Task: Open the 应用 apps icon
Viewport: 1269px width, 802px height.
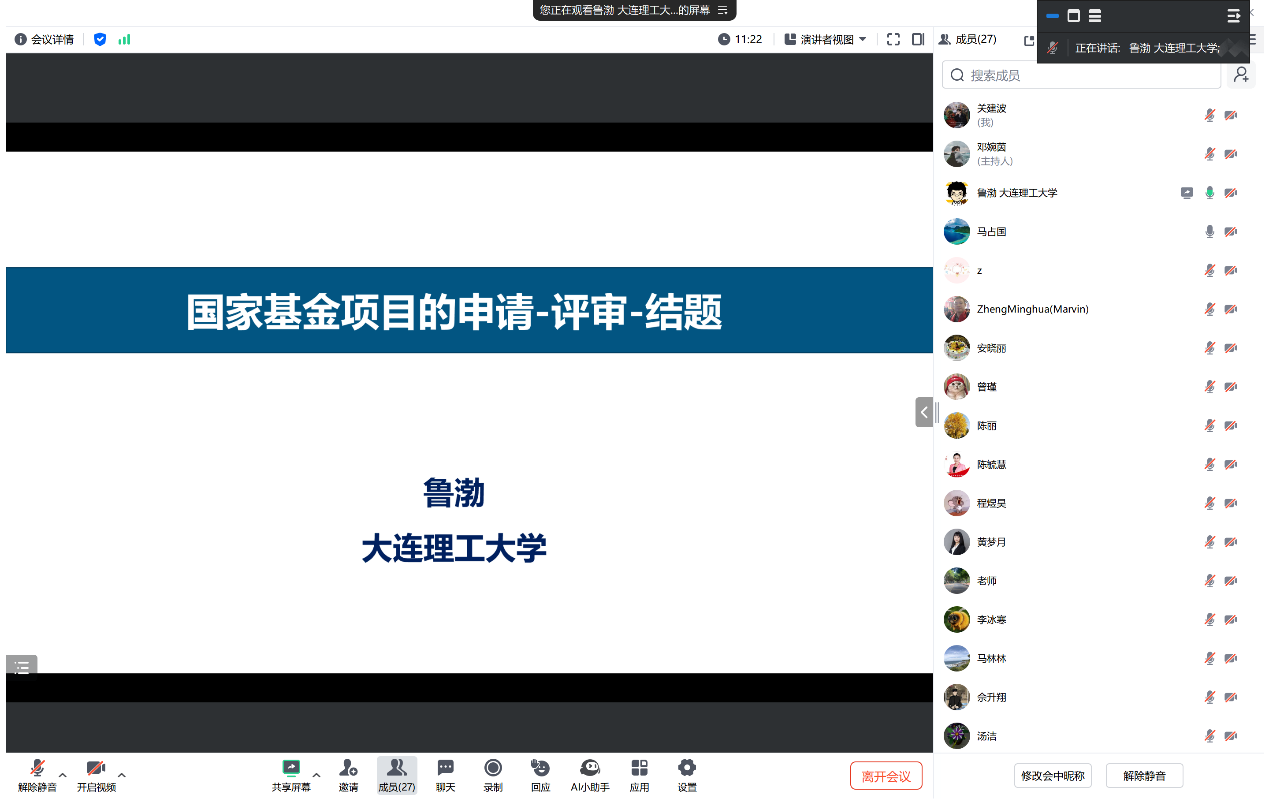Action: (x=639, y=774)
